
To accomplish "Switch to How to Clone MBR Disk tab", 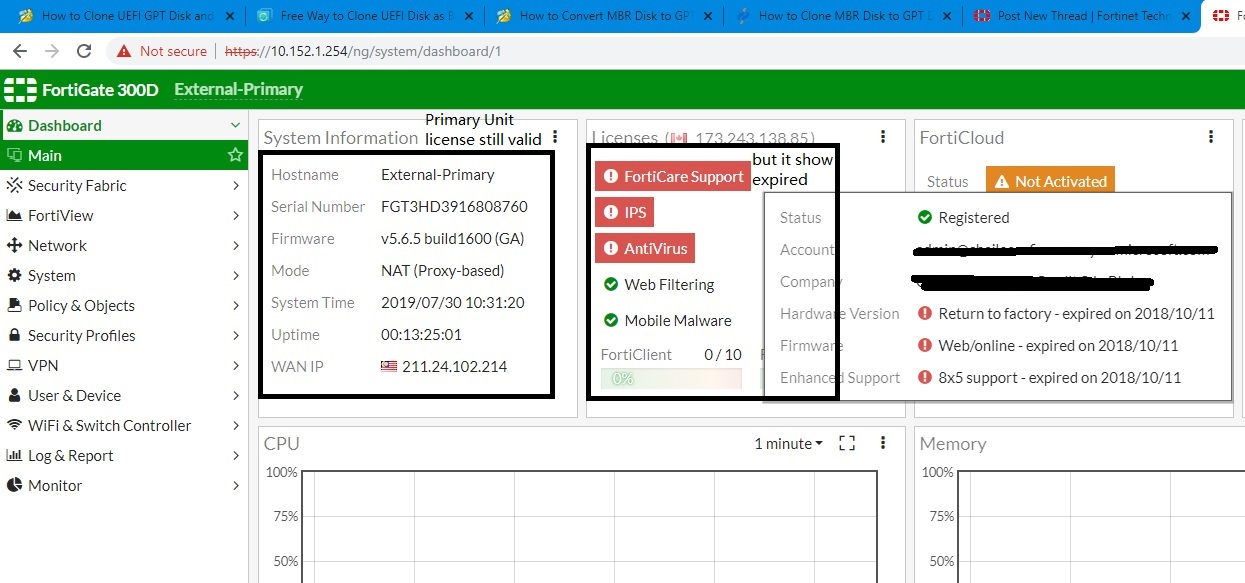I will click(842, 16).
